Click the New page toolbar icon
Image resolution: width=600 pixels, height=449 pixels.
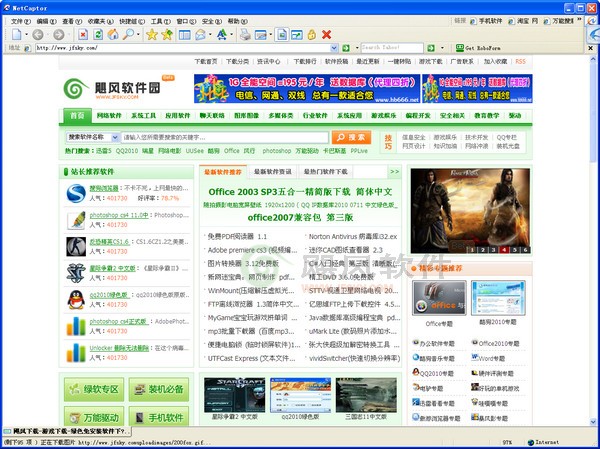[16, 35]
